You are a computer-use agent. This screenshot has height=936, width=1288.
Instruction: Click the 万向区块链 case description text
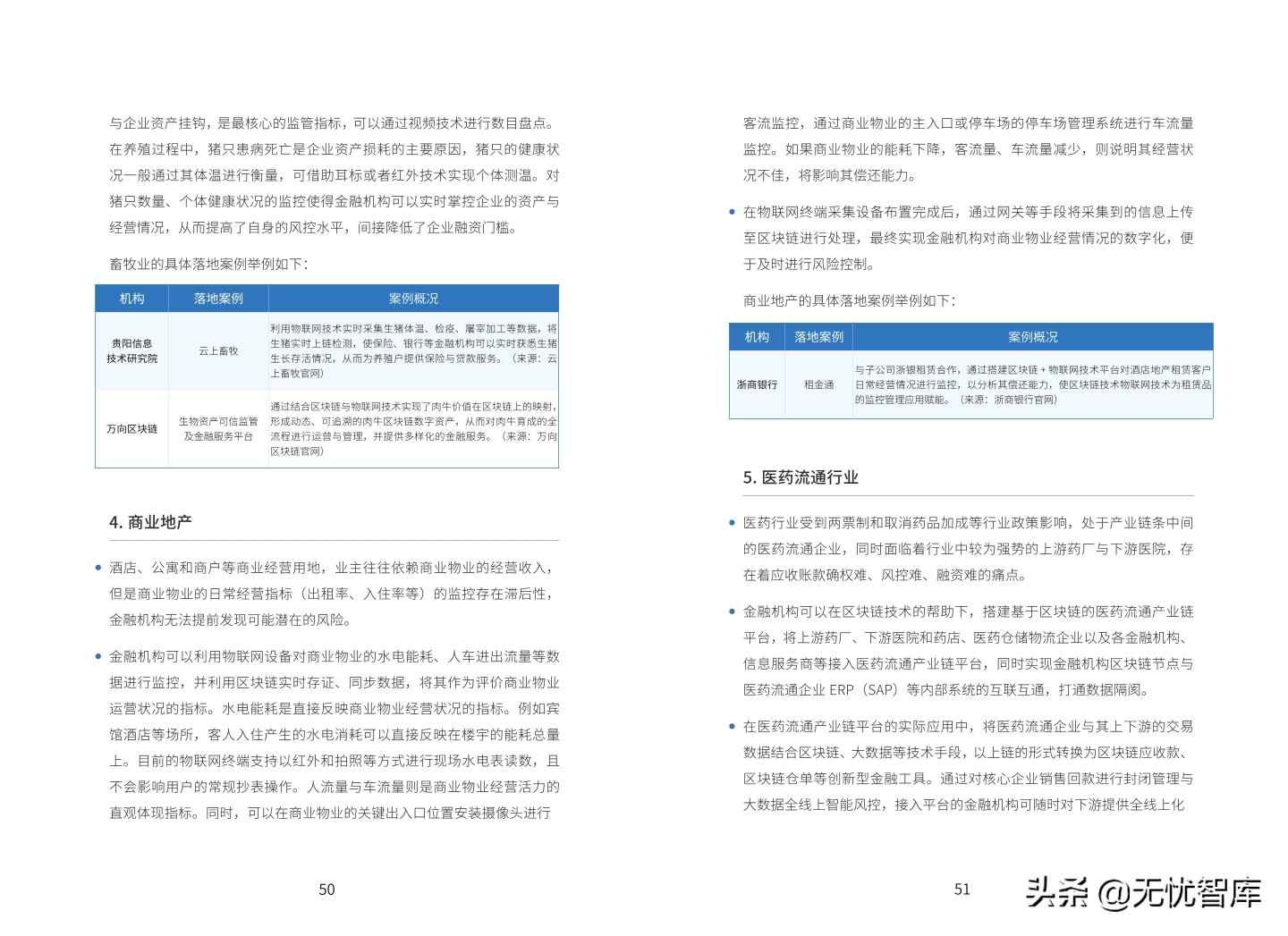point(413,429)
